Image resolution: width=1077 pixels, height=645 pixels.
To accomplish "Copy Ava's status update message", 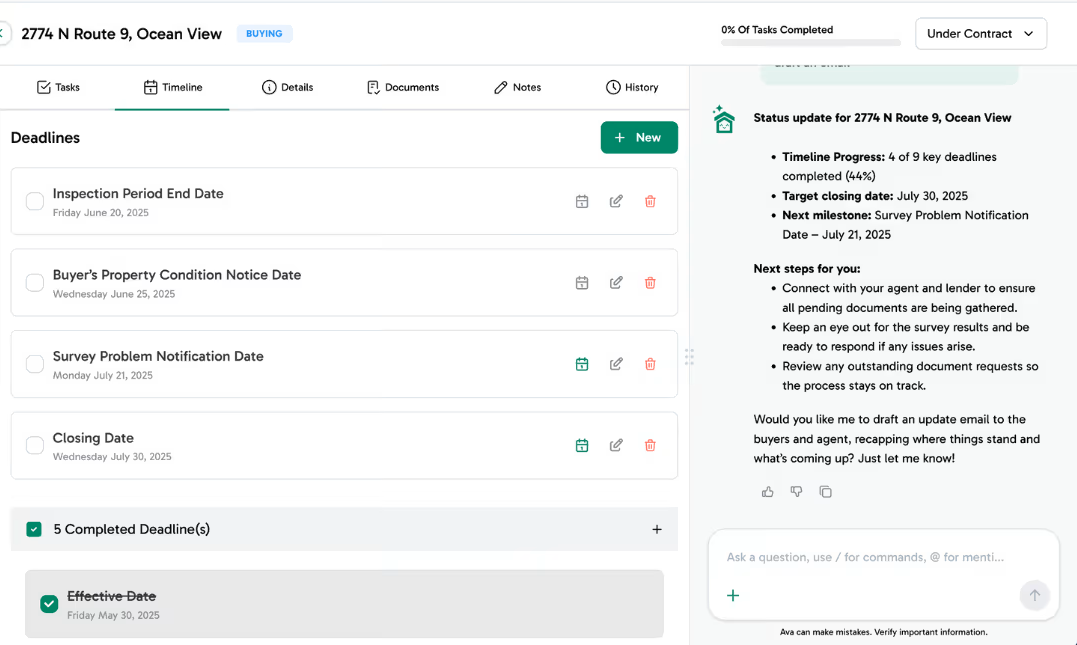I will point(825,491).
